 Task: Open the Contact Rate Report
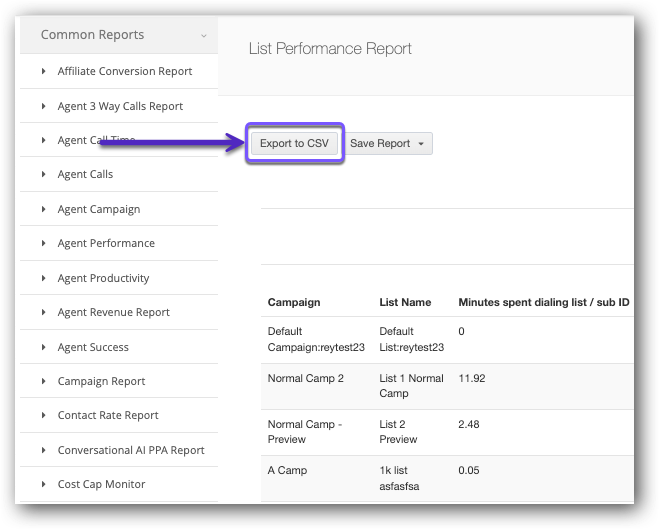[x=108, y=415]
